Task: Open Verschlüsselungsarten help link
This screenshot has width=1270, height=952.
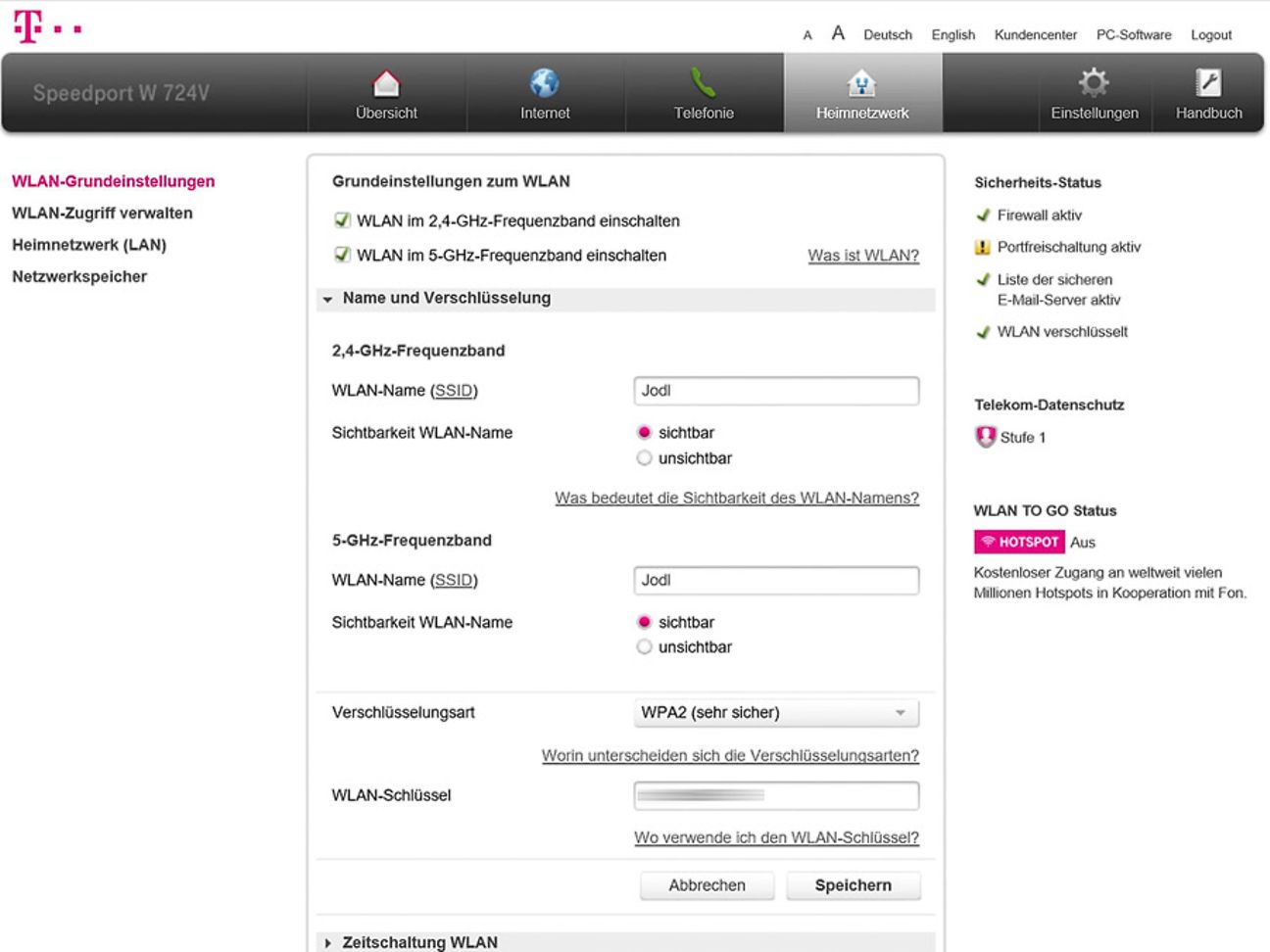Action: click(x=730, y=756)
